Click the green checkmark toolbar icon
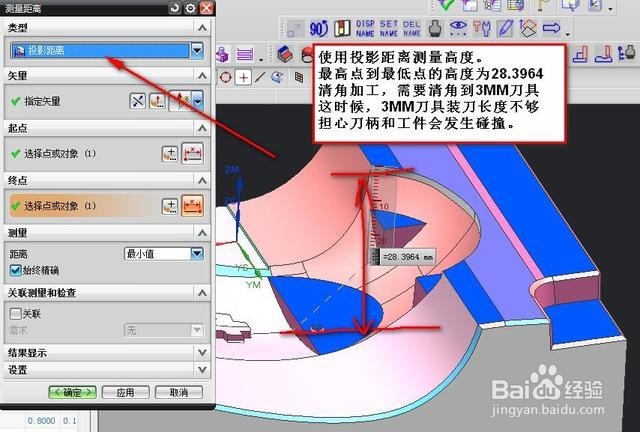Viewport: 640px width, 432px height. coord(446,5)
